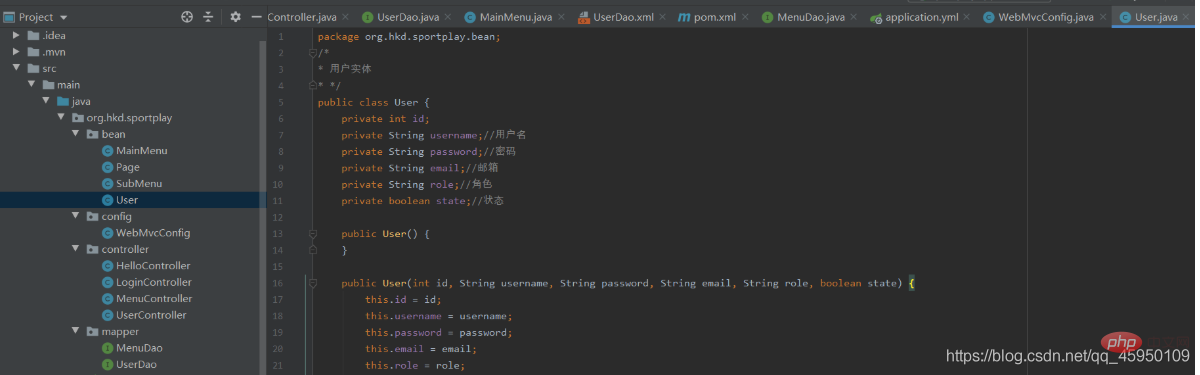The width and height of the screenshot is (1200, 375).
Task: Select the .idea folder in tree
Action: click(x=46, y=35)
